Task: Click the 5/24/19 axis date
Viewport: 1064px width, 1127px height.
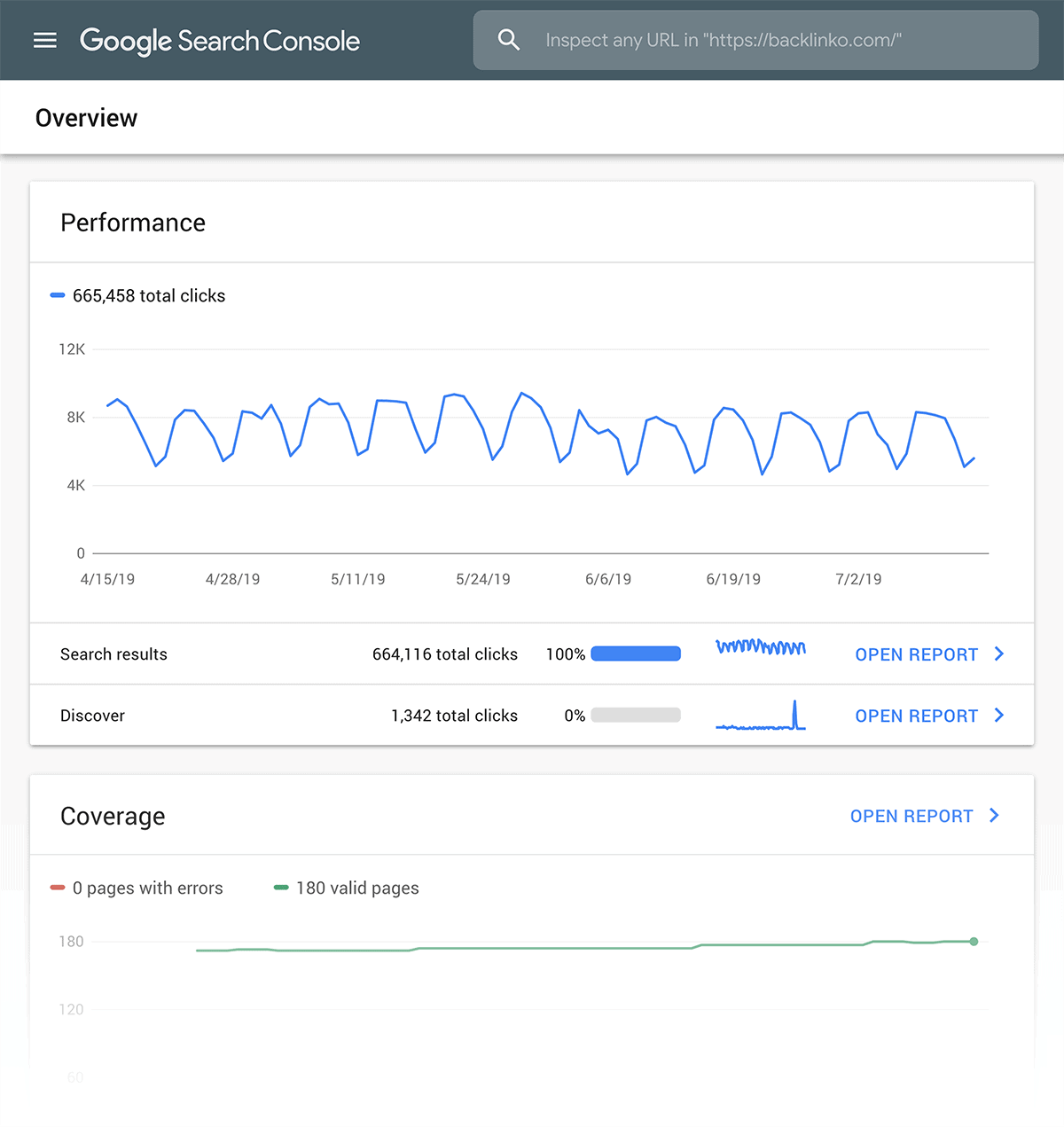Action: pos(482,579)
